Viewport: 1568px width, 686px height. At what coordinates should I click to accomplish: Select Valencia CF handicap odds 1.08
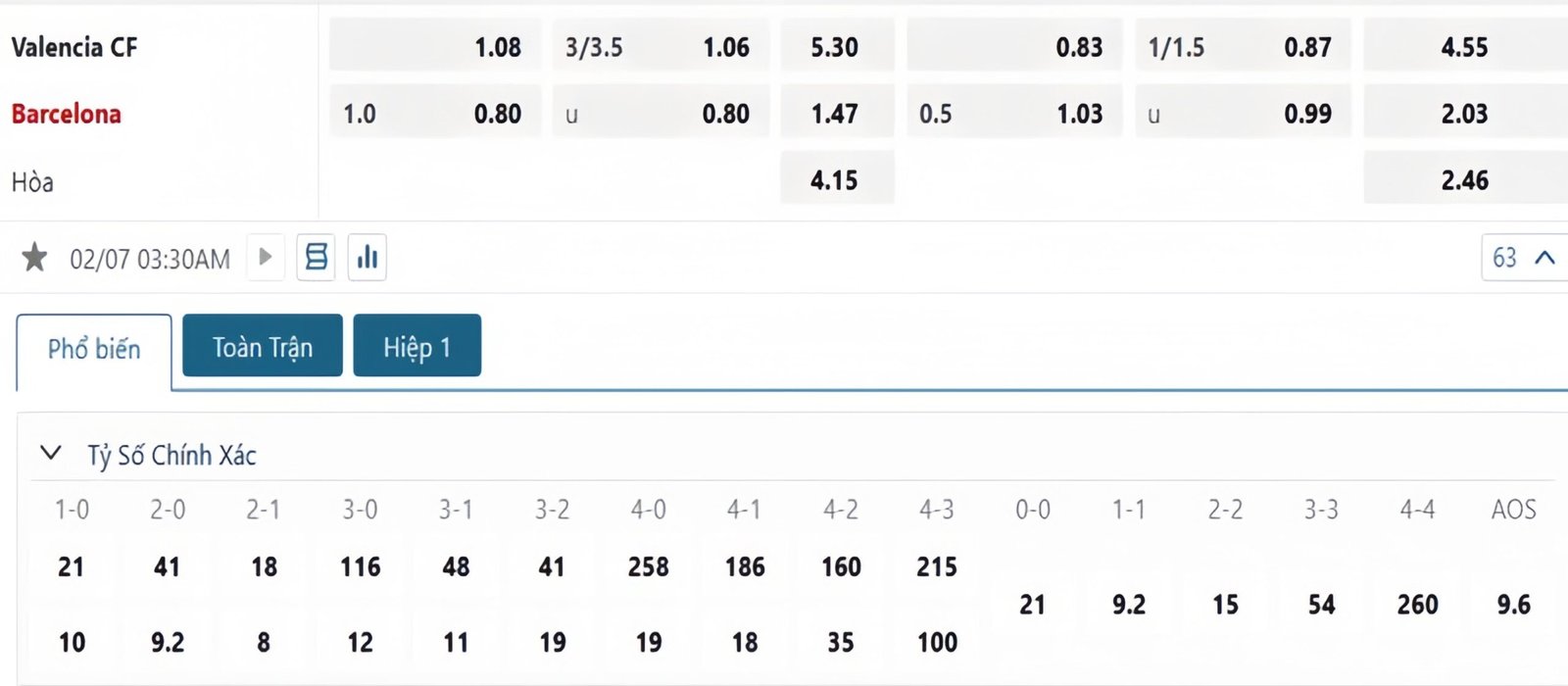pos(435,47)
